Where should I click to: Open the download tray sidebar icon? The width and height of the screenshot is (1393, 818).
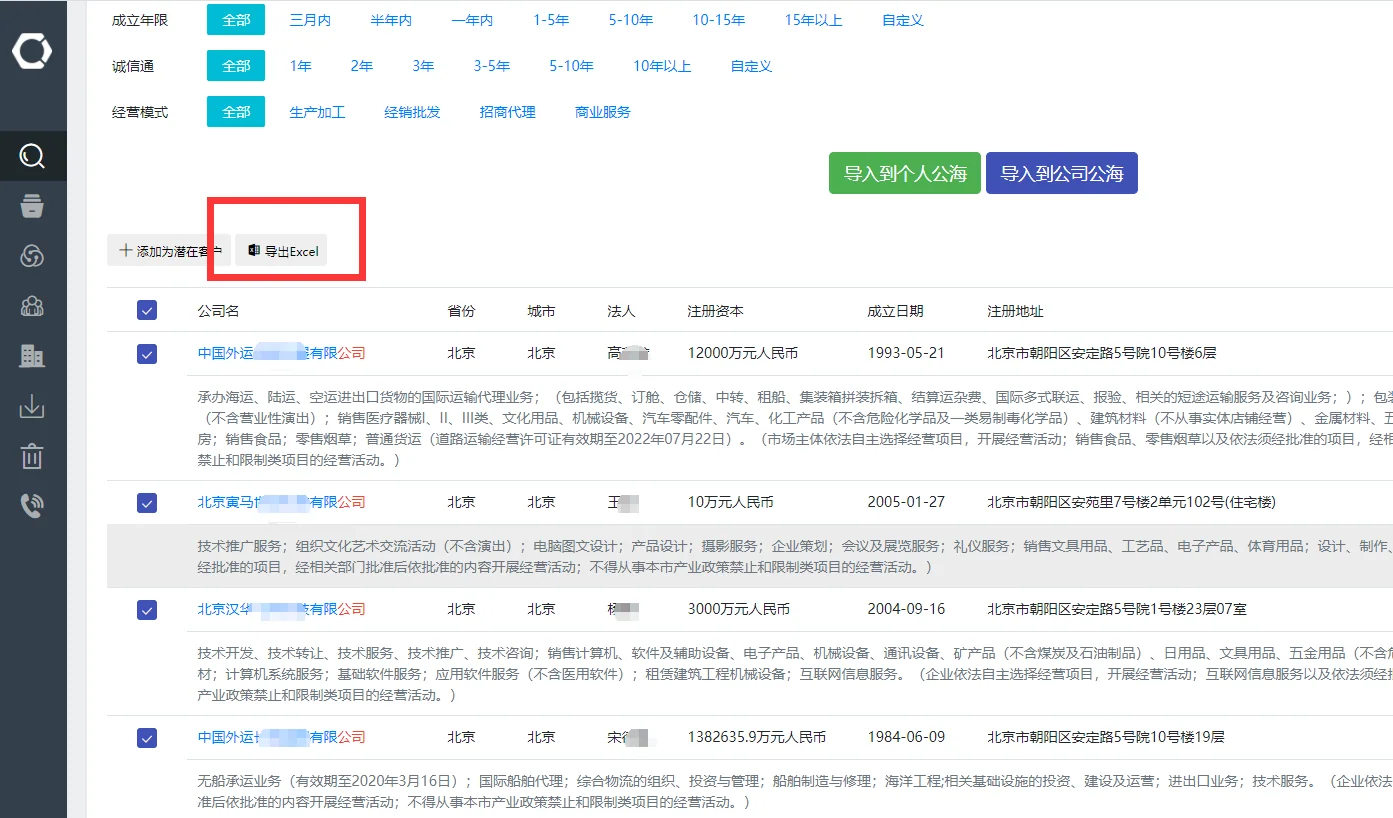pos(32,406)
